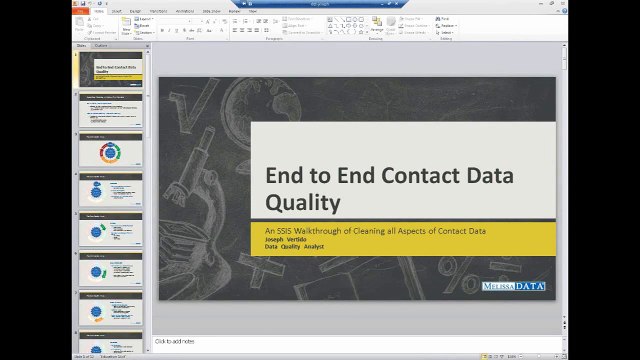The image size is (640, 360).
Task: Open the Change Case dropdown
Action: pos(209,30)
